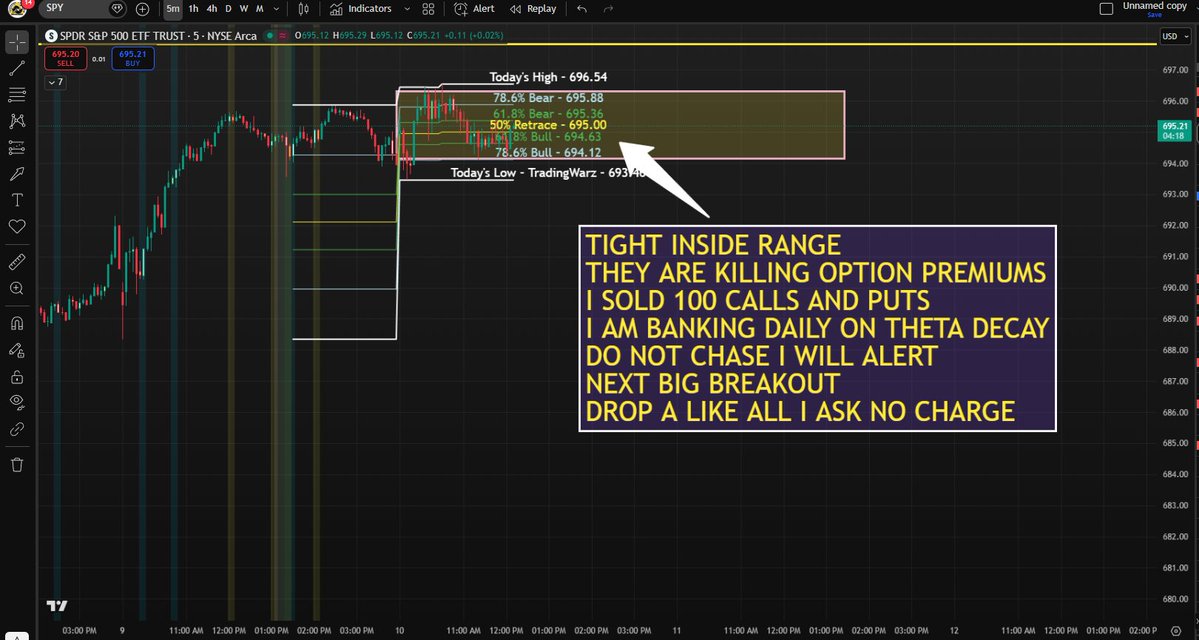1199x640 pixels.
Task: Toggle lock all drawings
Action: 17,377
